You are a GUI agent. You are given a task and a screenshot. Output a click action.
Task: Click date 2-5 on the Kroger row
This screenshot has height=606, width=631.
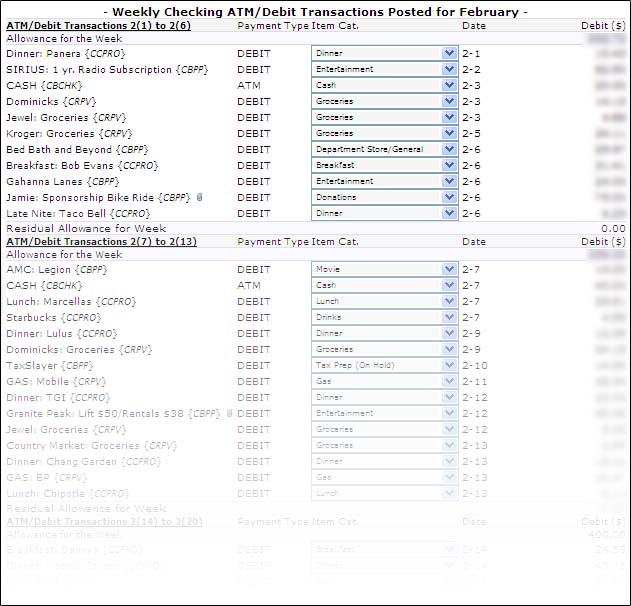coord(471,133)
